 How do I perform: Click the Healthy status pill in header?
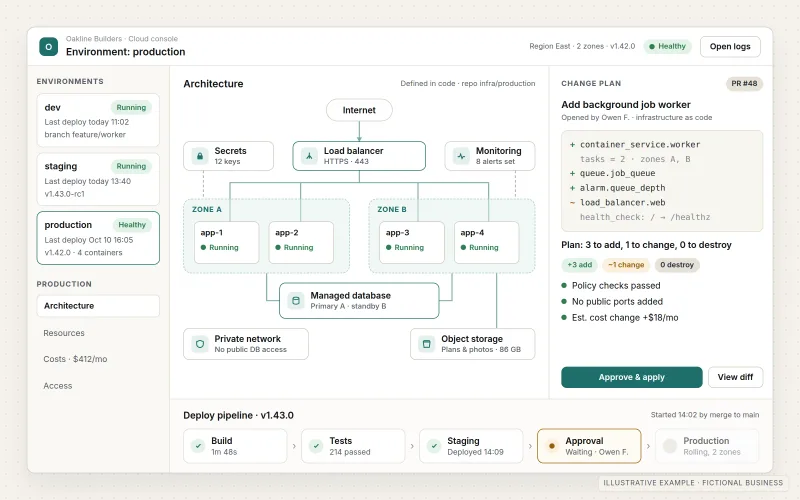coord(667,46)
